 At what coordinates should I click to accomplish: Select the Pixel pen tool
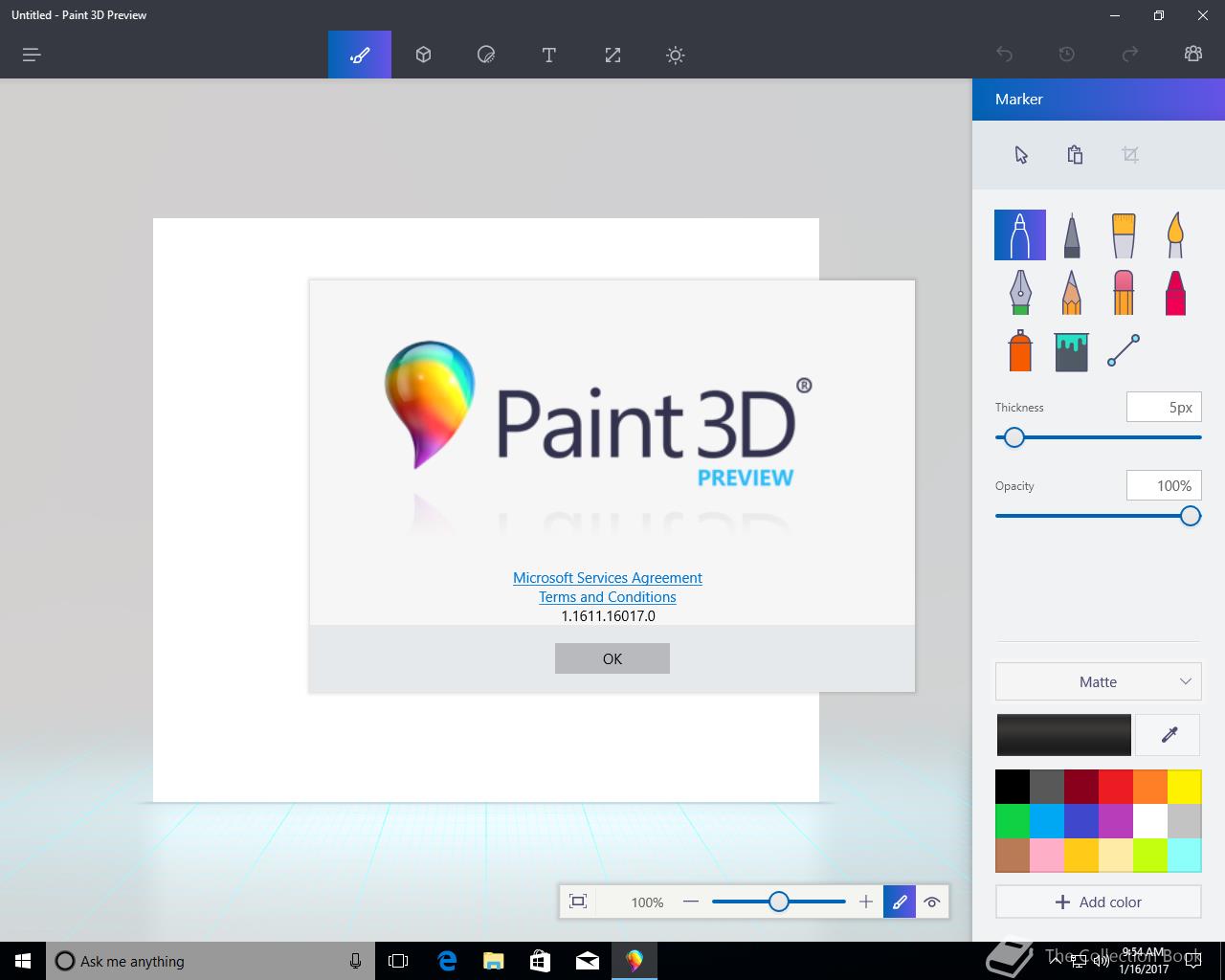point(1020,292)
